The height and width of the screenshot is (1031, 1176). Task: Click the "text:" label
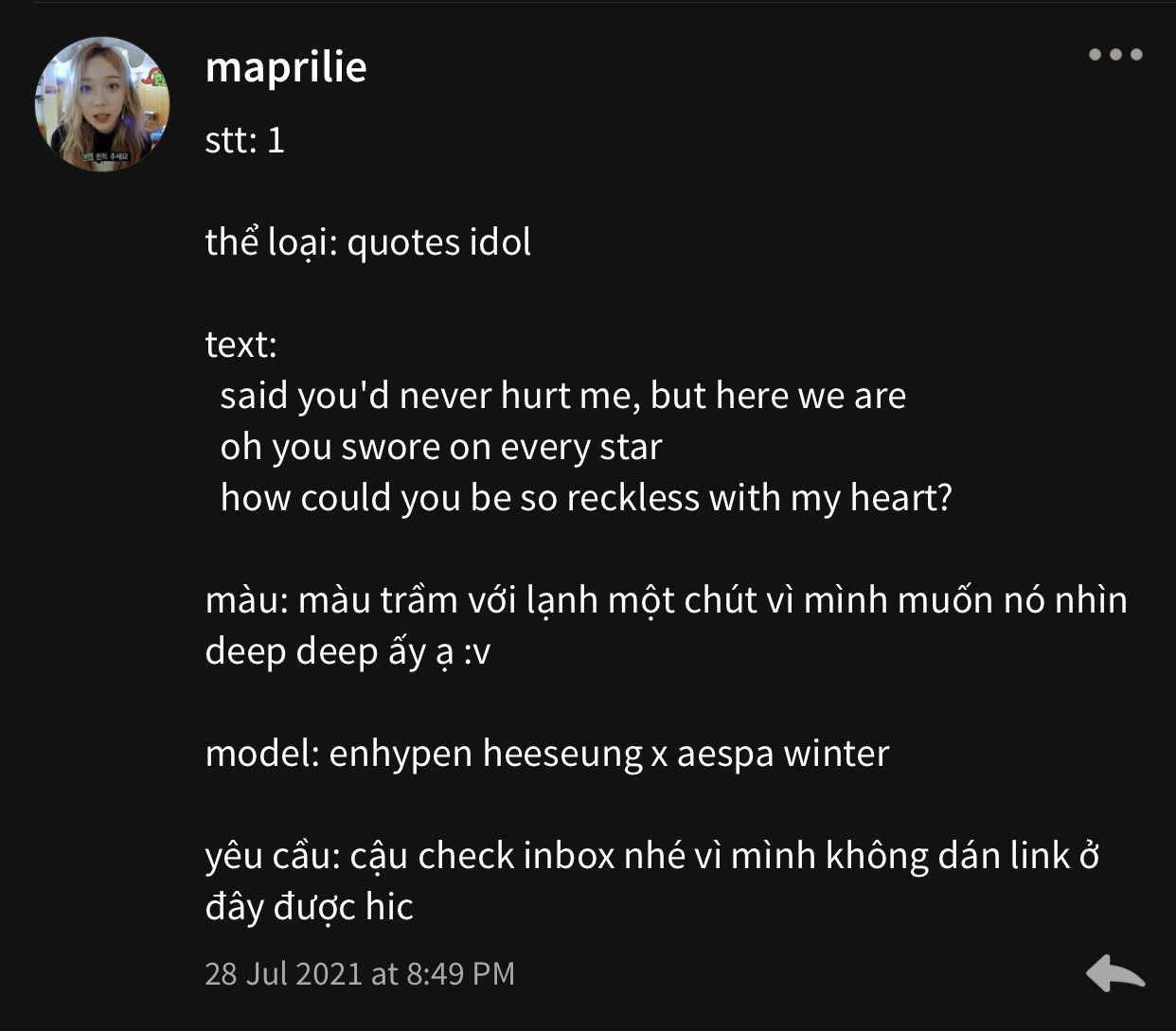pyautogui.click(x=241, y=345)
